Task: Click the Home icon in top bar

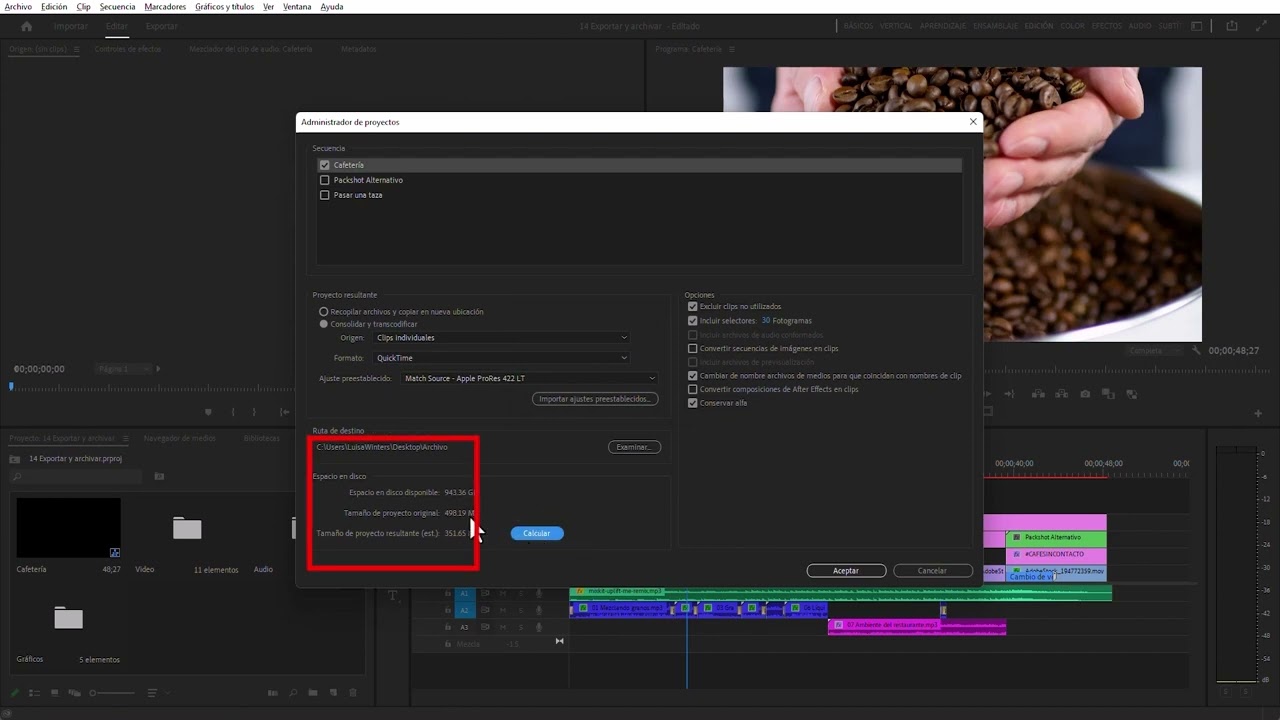Action: 26,26
